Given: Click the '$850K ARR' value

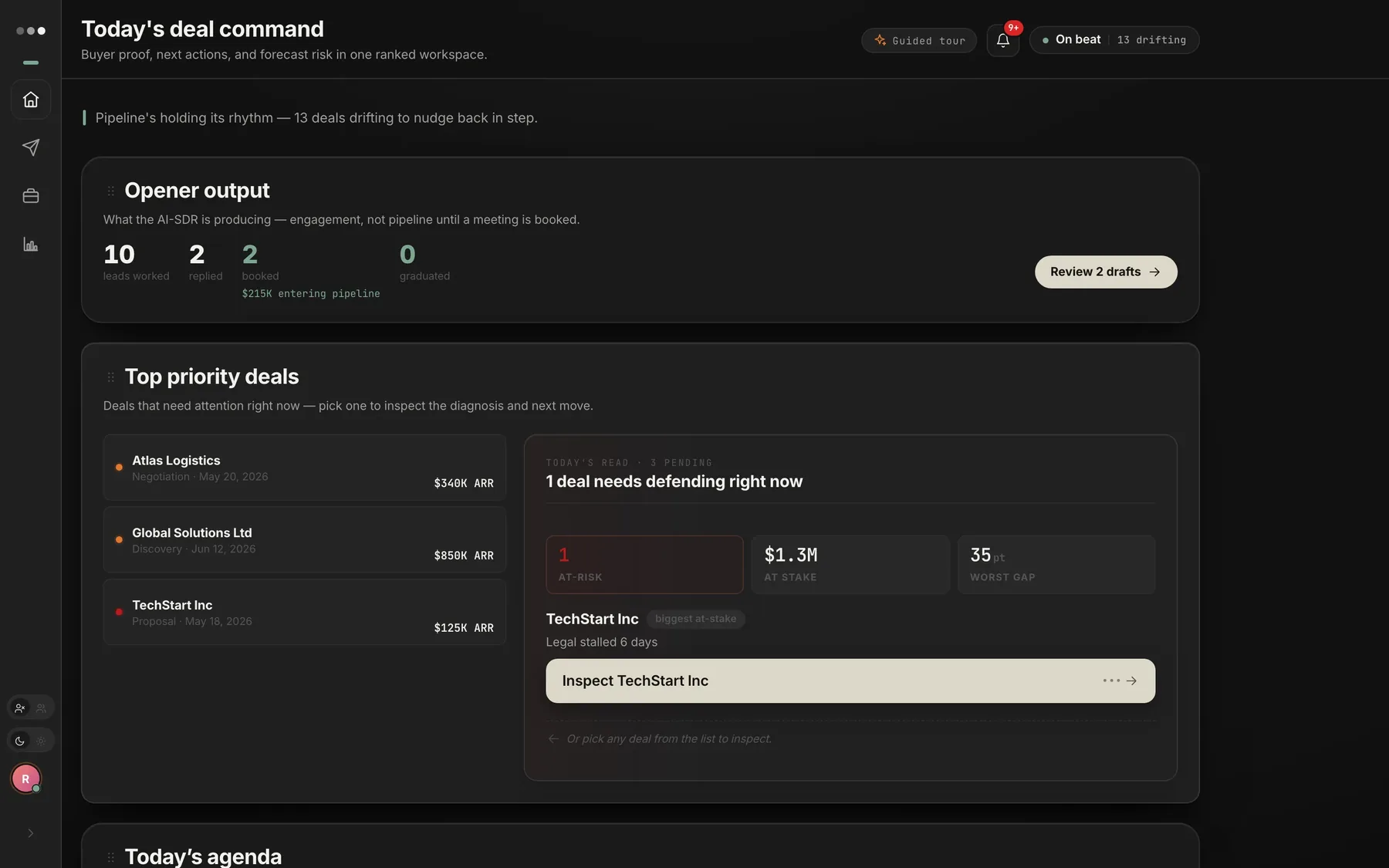Looking at the screenshot, I should coord(464,556).
